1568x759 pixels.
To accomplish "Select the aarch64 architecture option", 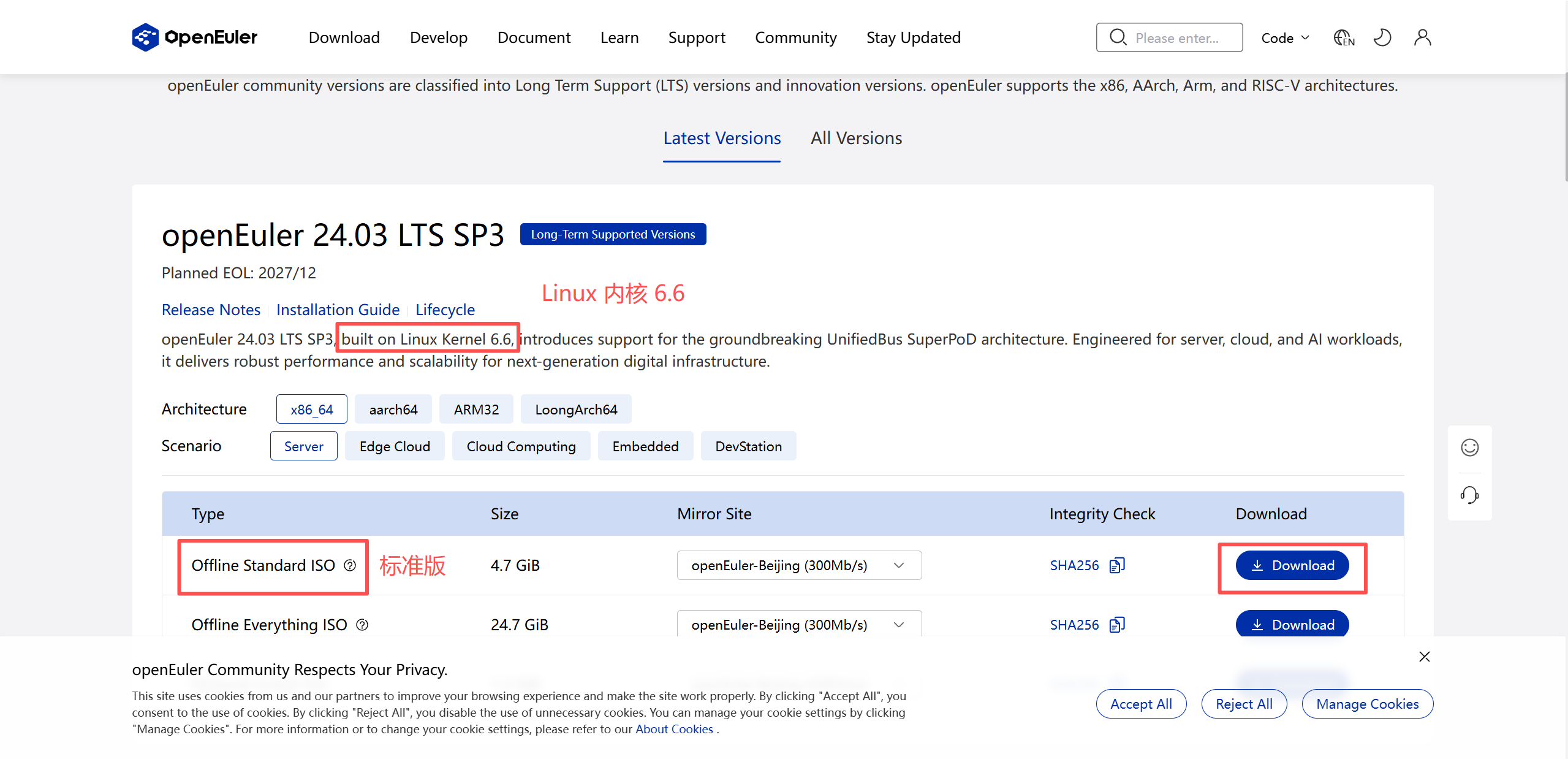I will [393, 410].
